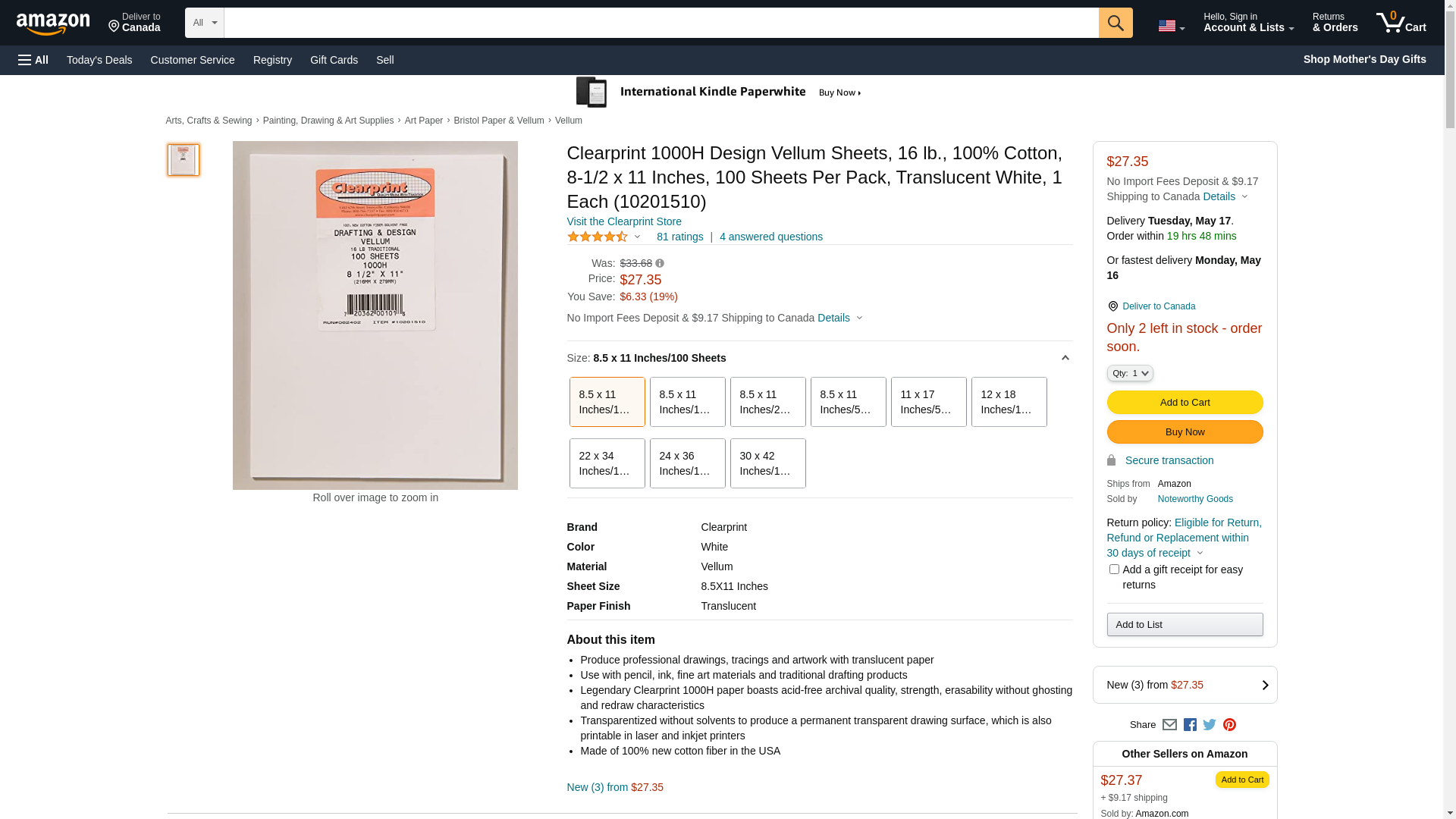Open the All search category dropdown
This screenshot has height=819, width=1456.
[x=204, y=23]
